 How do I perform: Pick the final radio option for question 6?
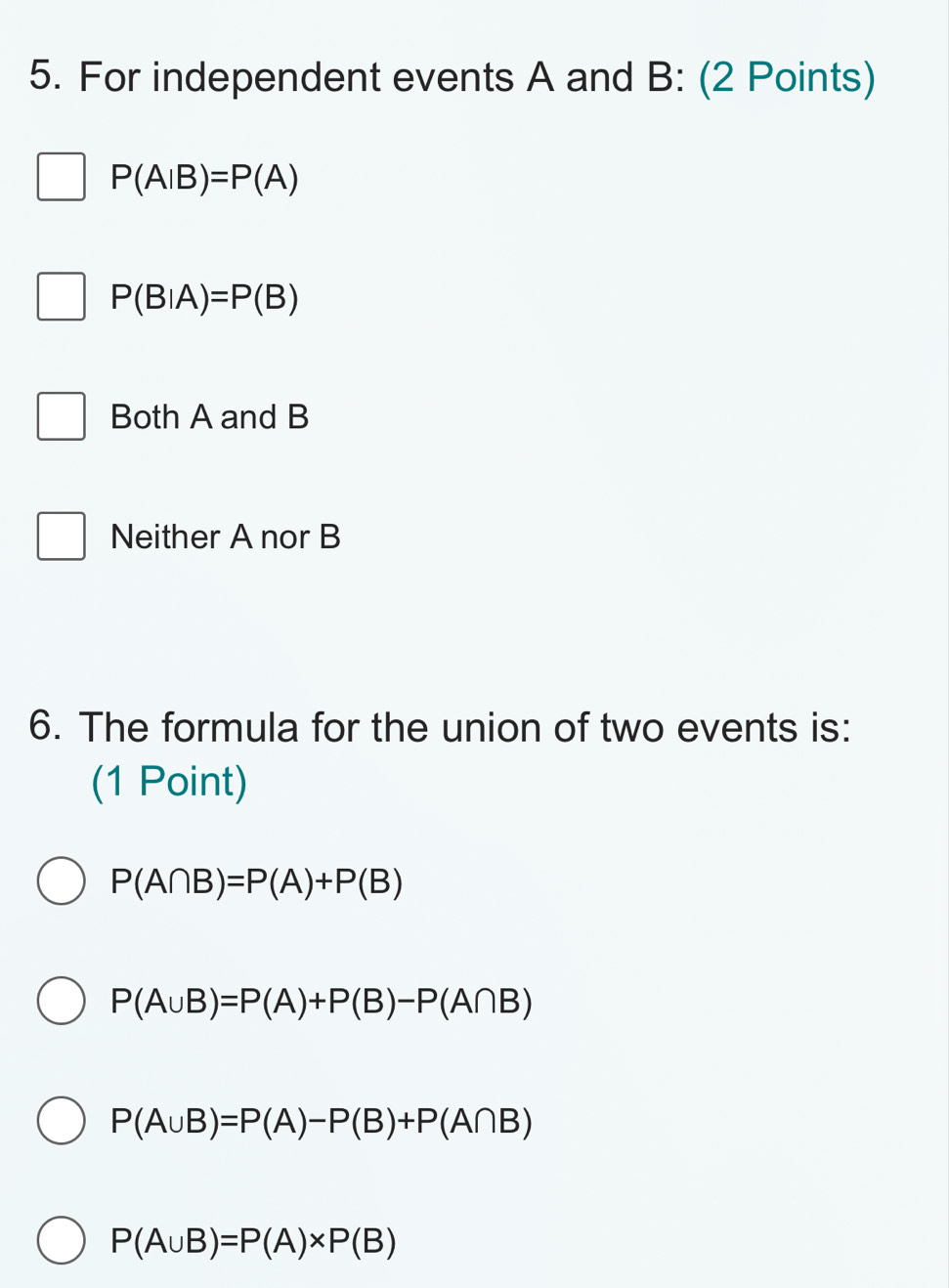point(60,1241)
